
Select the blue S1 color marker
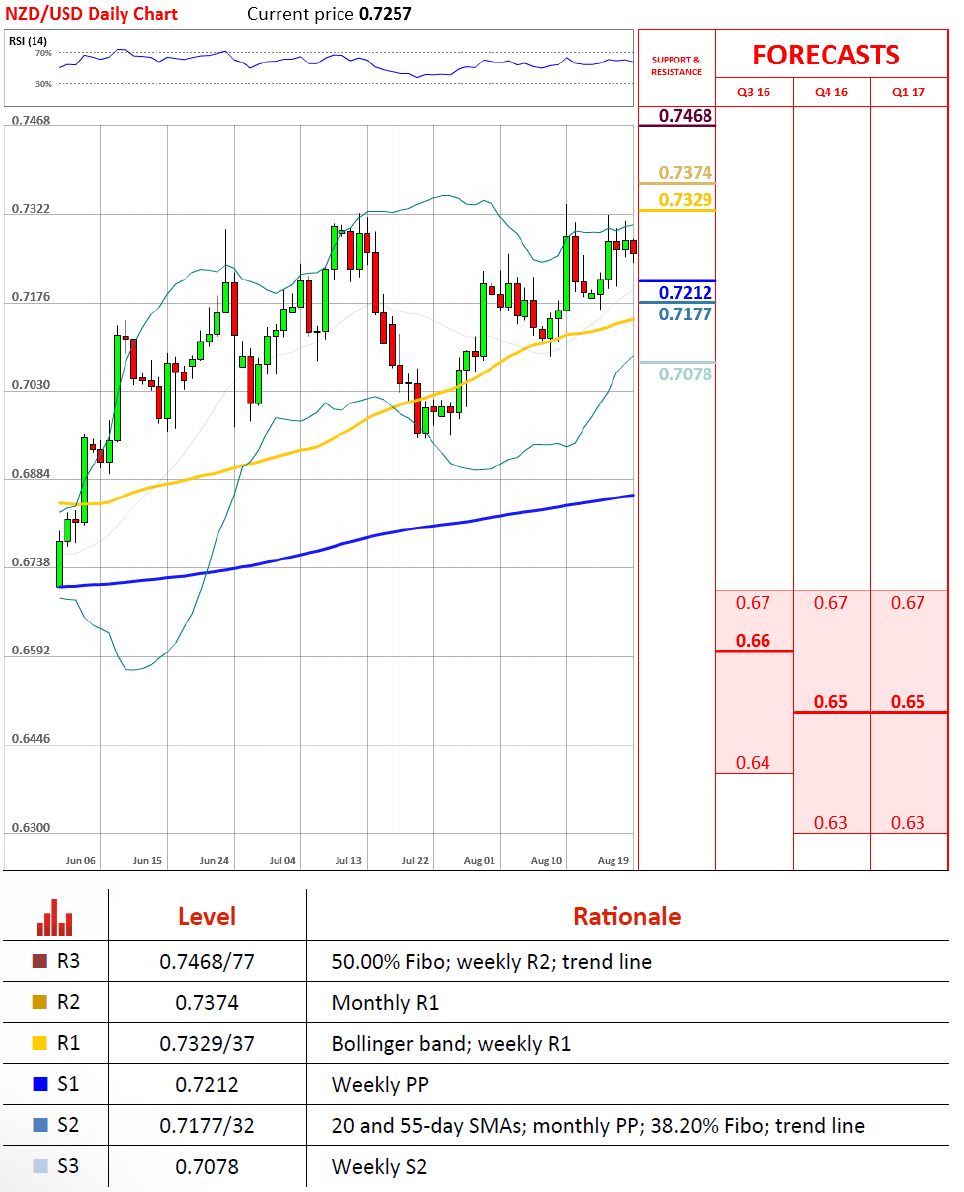pos(40,1085)
